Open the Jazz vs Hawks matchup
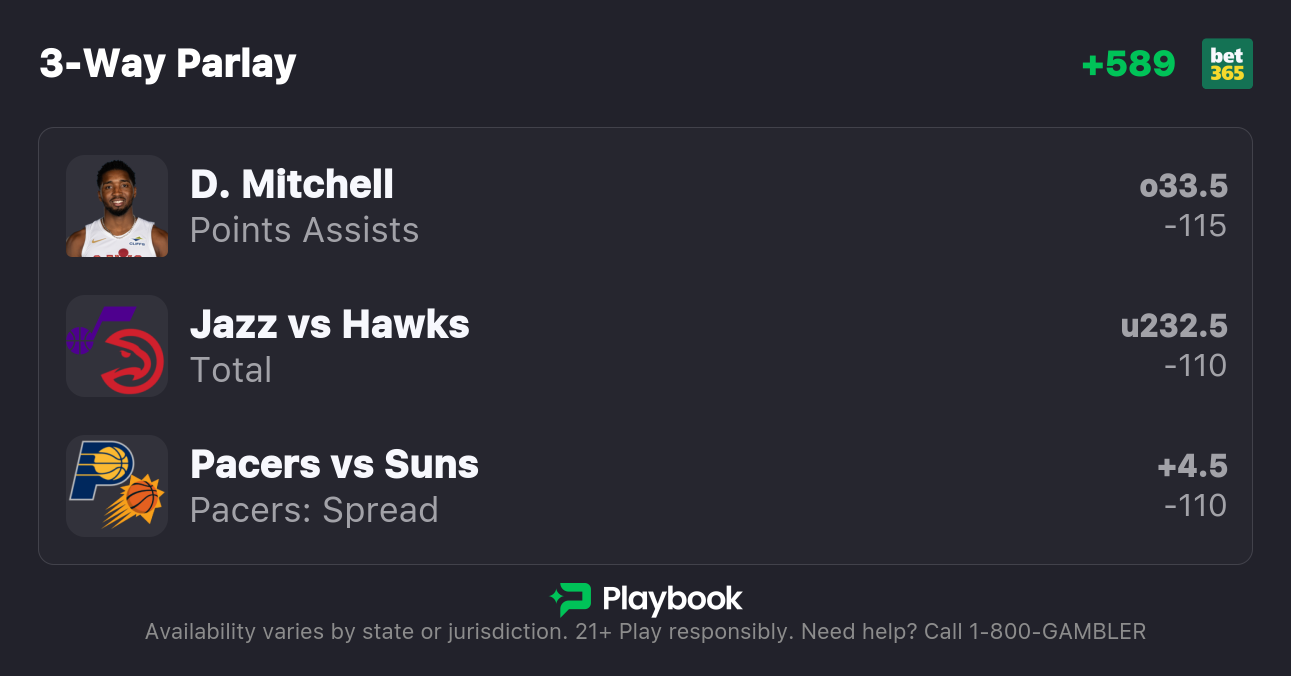1291x676 pixels. coord(330,324)
